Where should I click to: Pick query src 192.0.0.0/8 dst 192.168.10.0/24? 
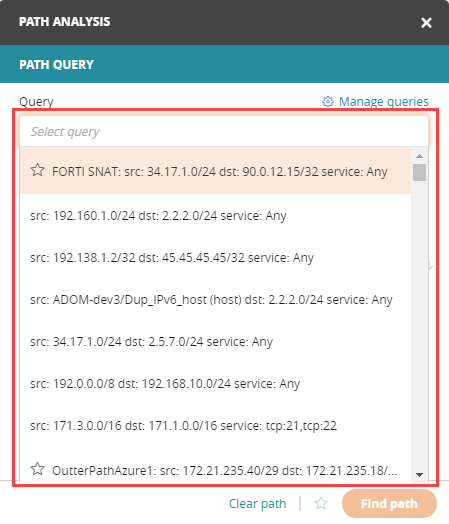pyautogui.click(x=215, y=384)
